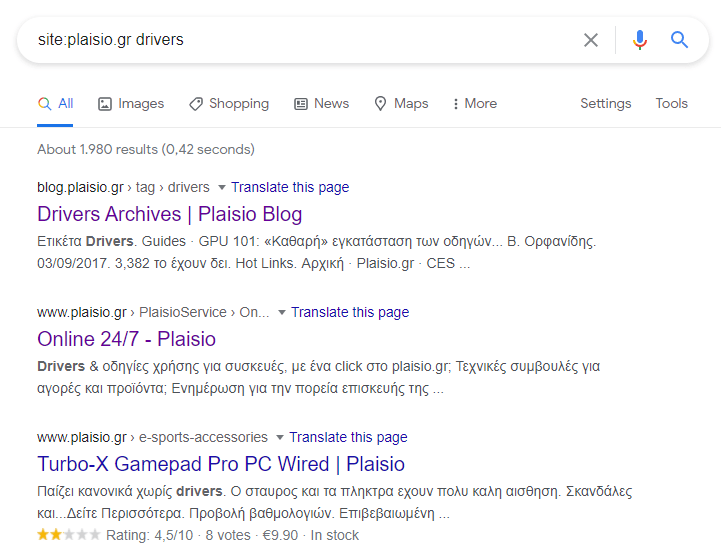Clear the search box with the X icon

click(x=591, y=40)
